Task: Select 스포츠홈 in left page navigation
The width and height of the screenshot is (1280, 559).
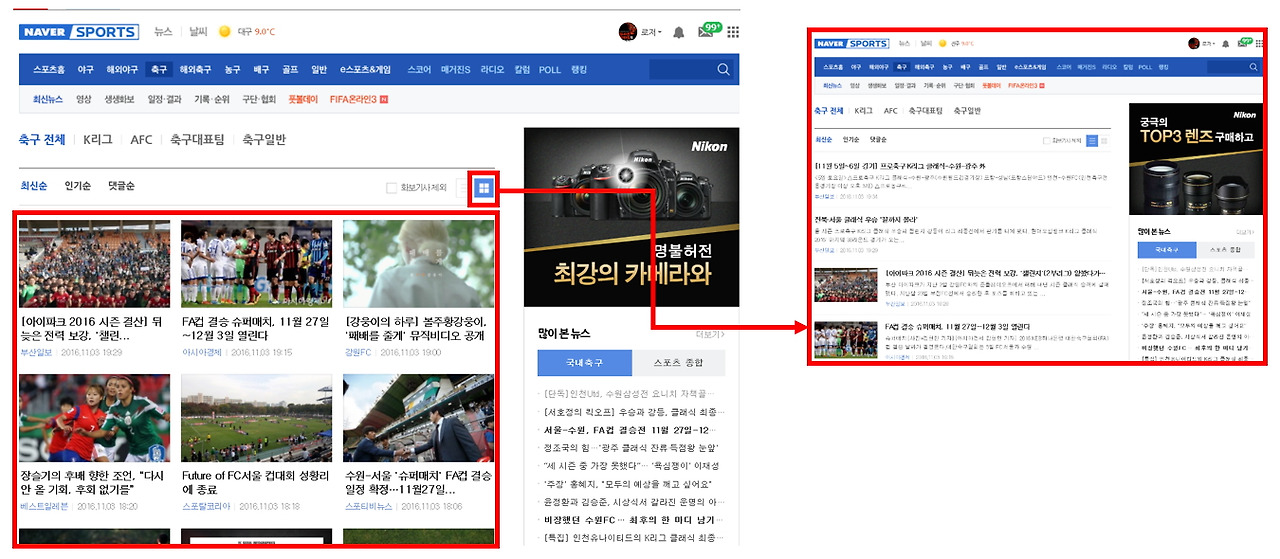Action: 48,69
